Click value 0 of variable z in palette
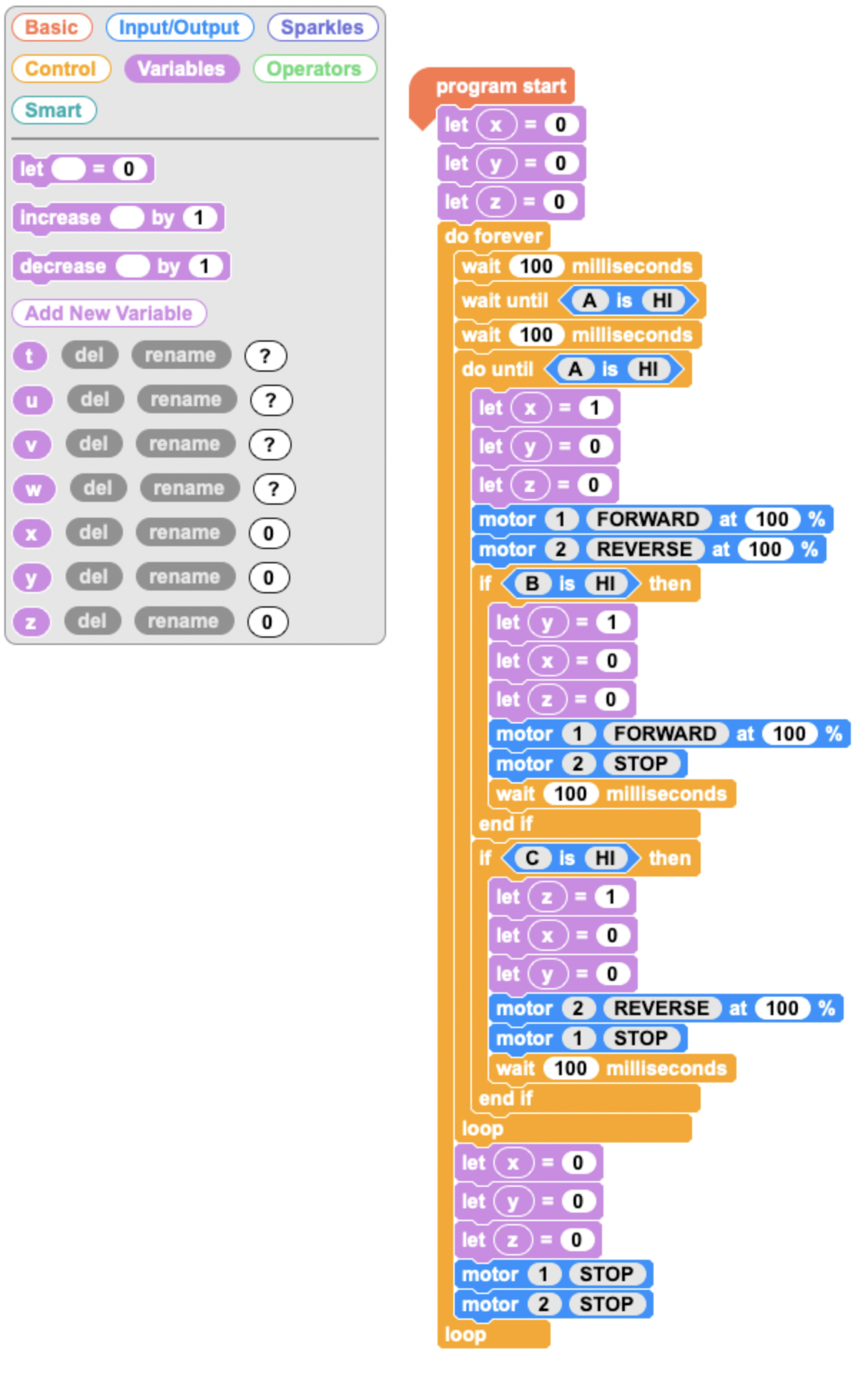 (x=267, y=621)
